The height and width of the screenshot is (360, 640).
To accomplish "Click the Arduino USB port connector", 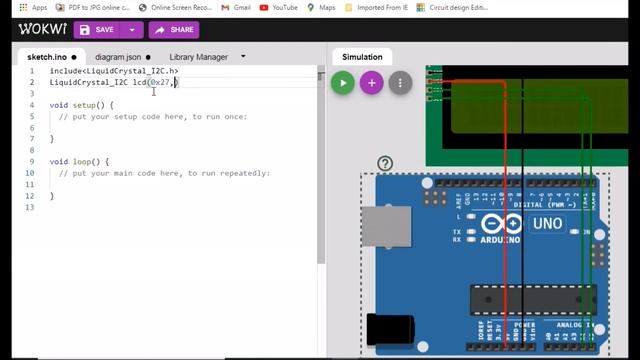I will [x=386, y=227].
